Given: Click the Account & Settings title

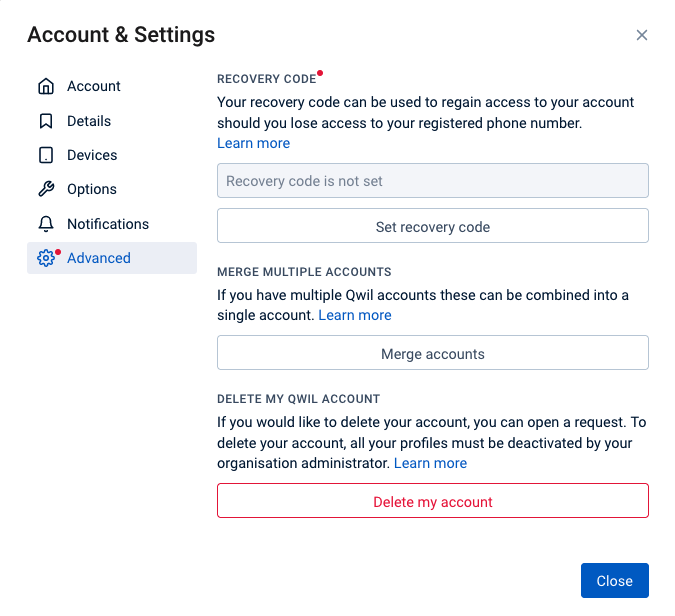Looking at the screenshot, I should [121, 34].
